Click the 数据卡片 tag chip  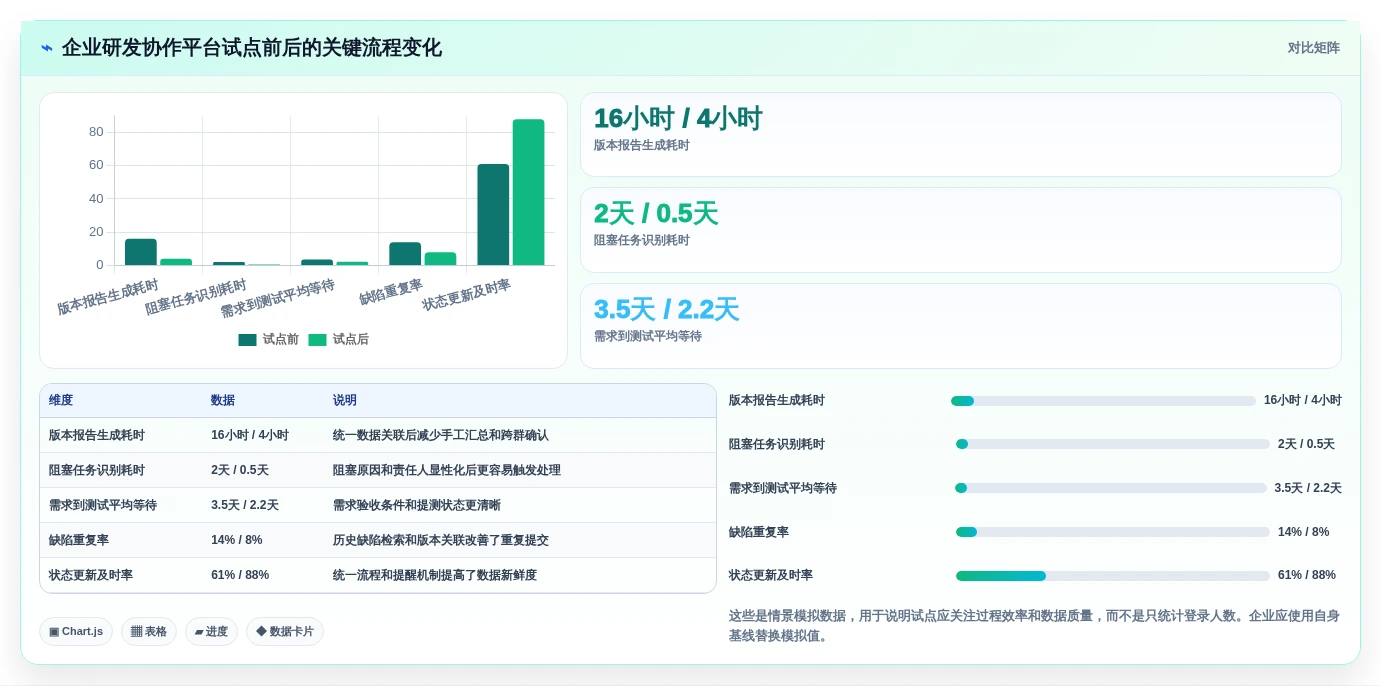click(x=285, y=632)
